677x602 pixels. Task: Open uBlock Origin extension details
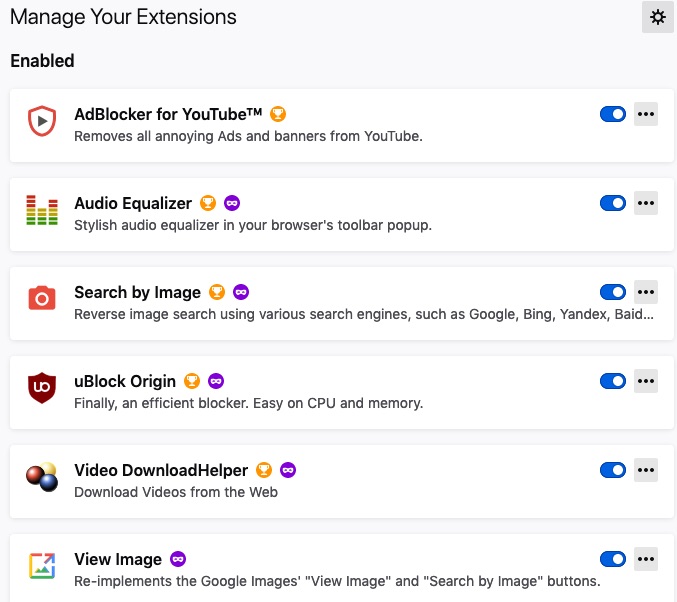125,381
